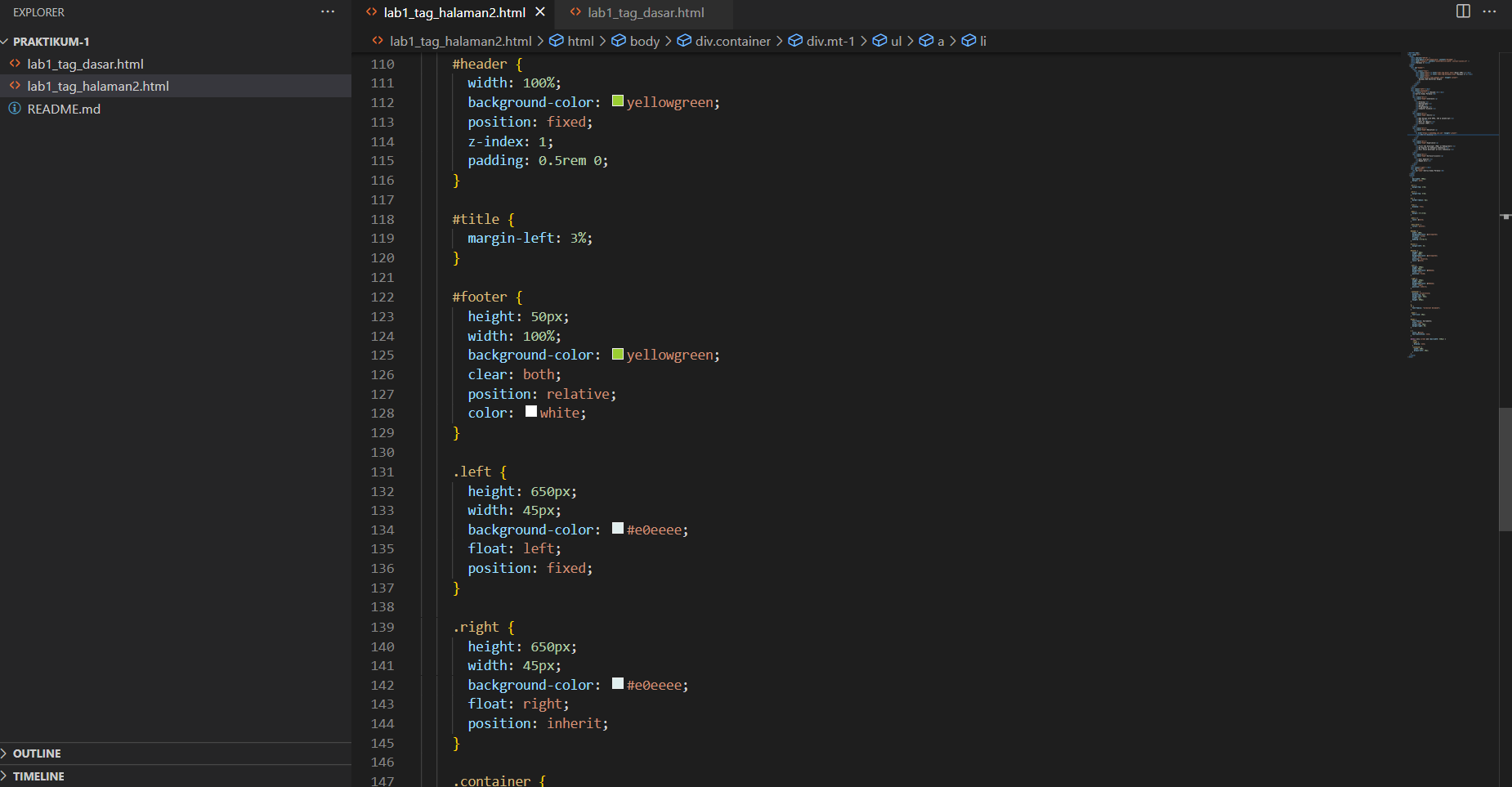Click the symbol icon before ul in breadcrumb
Viewport: 1512px width, 787px height.
point(879,40)
